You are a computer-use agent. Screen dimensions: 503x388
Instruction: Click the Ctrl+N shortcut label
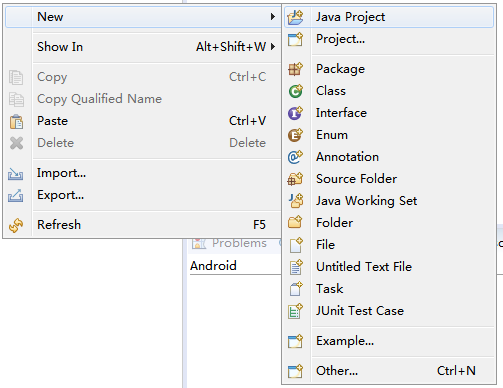[x=456, y=371]
